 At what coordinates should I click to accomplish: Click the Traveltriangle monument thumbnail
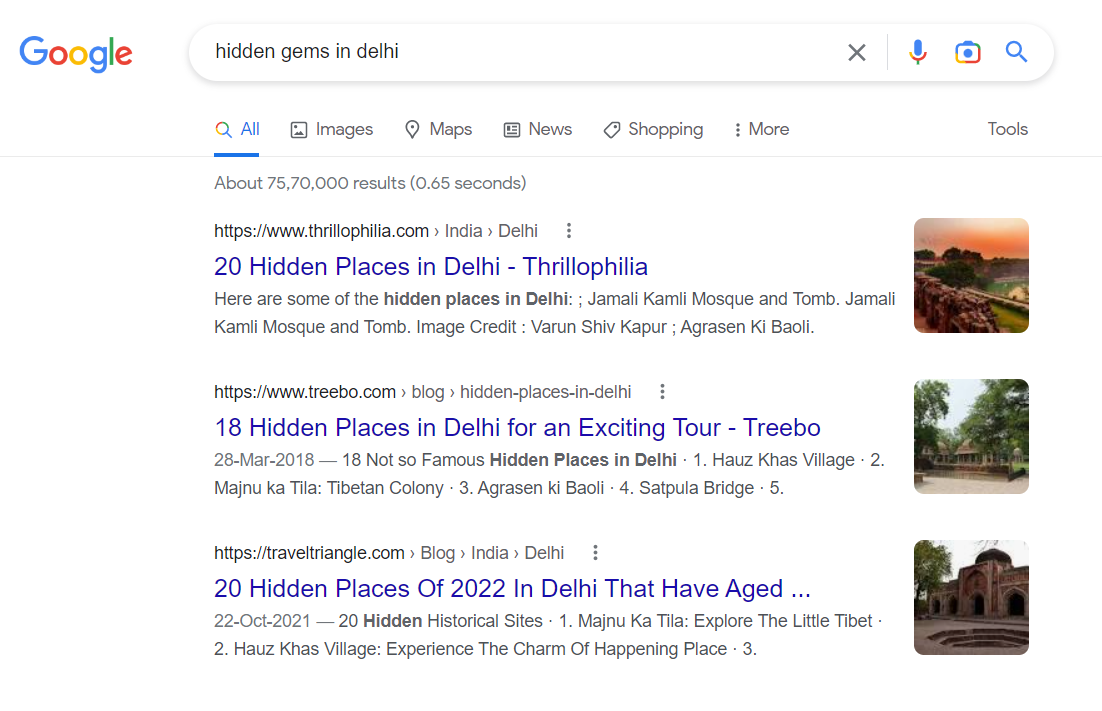click(971, 597)
